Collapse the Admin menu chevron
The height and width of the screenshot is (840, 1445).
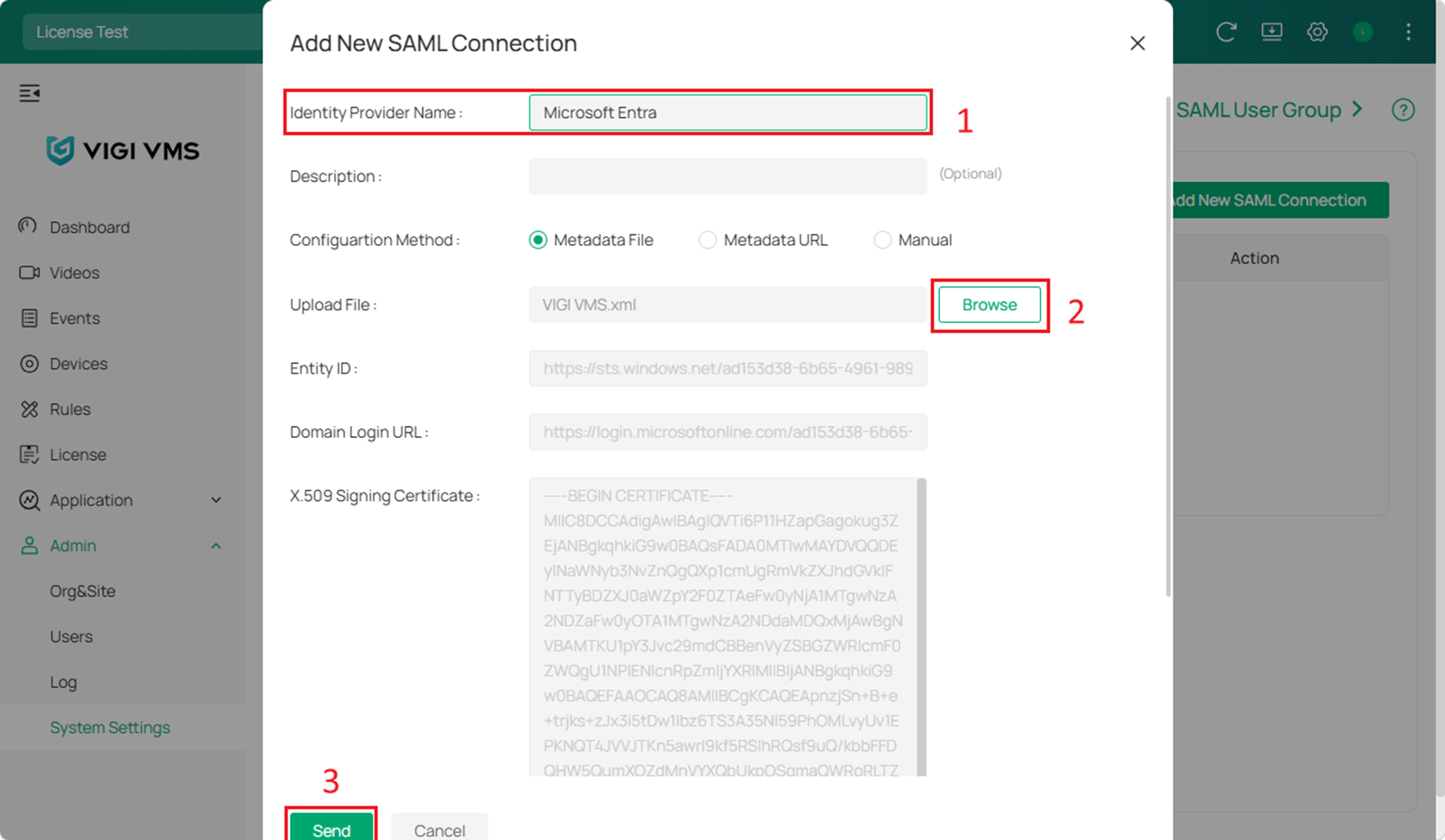pyautogui.click(x=216, y=545)
